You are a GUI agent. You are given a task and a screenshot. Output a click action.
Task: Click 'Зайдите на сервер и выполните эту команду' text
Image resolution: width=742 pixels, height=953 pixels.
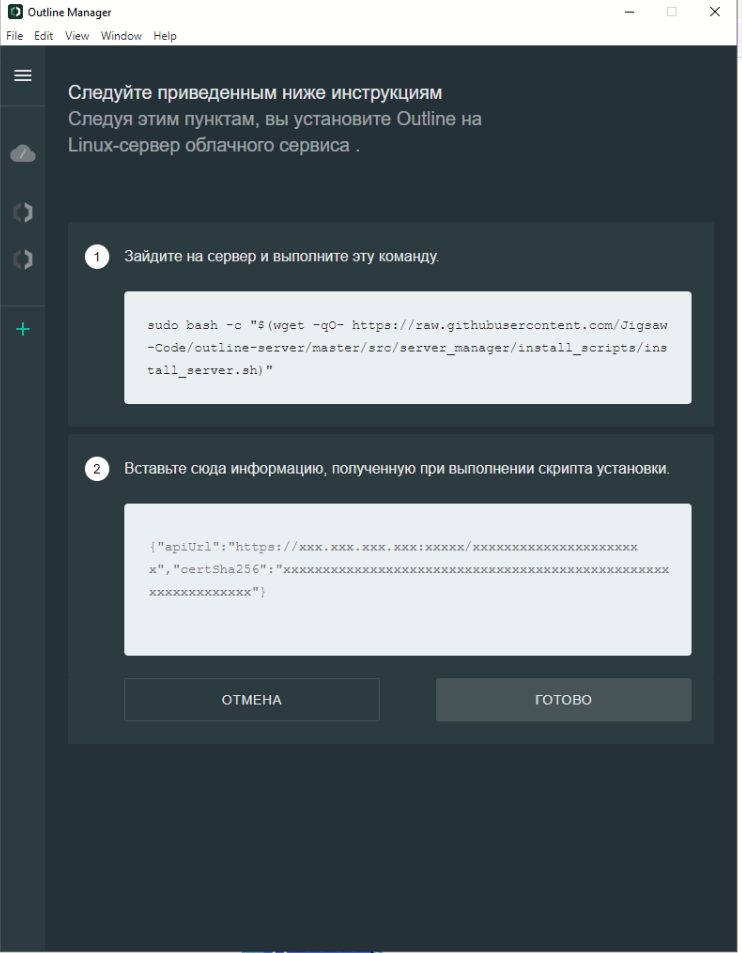coord(281,256)
